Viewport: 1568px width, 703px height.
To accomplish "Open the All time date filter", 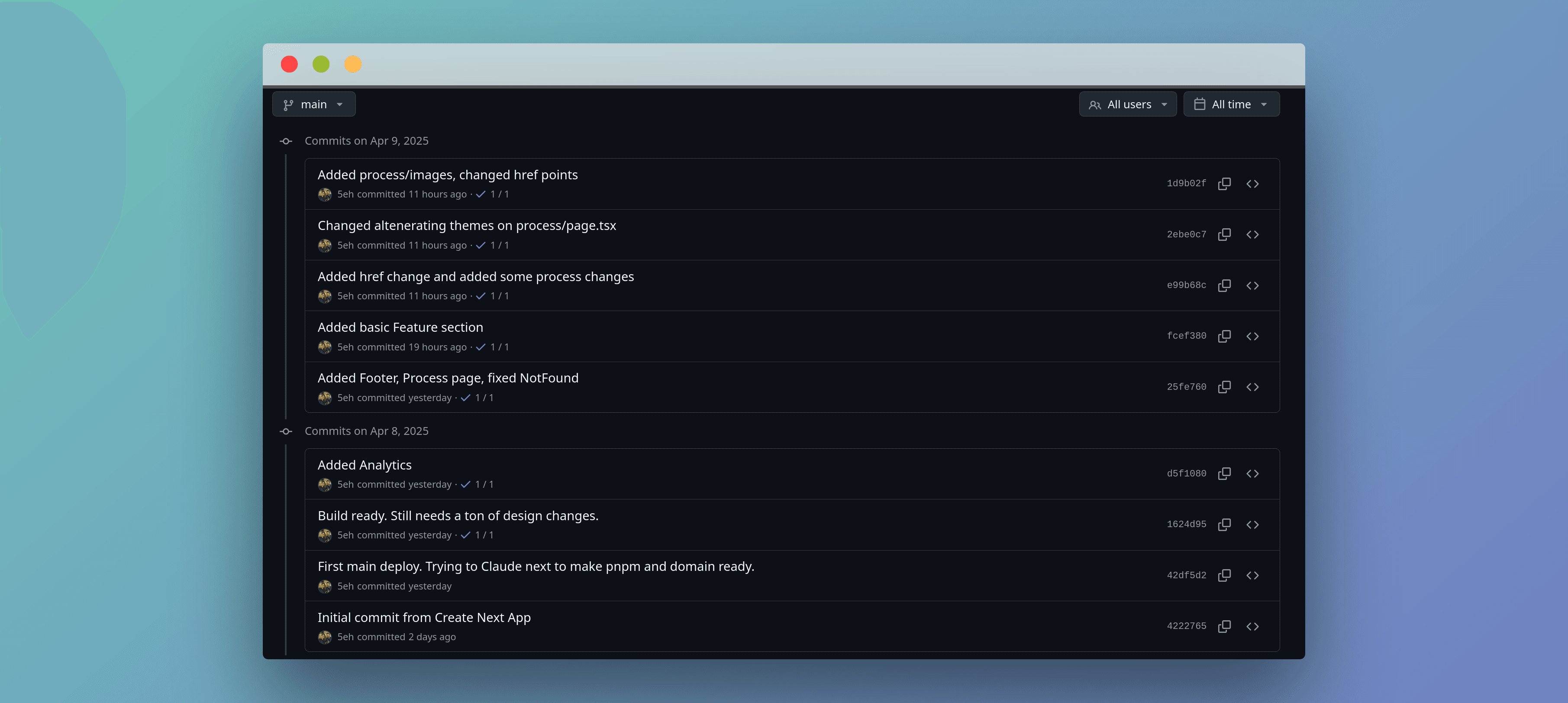I will coord(1231,104).
